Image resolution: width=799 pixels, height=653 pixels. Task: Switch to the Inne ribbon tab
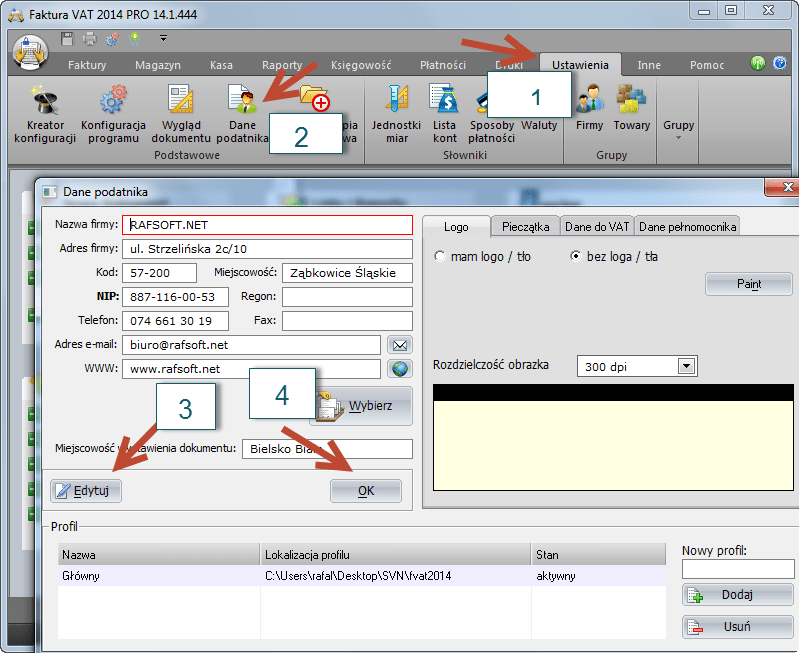(x=649, y=65)
